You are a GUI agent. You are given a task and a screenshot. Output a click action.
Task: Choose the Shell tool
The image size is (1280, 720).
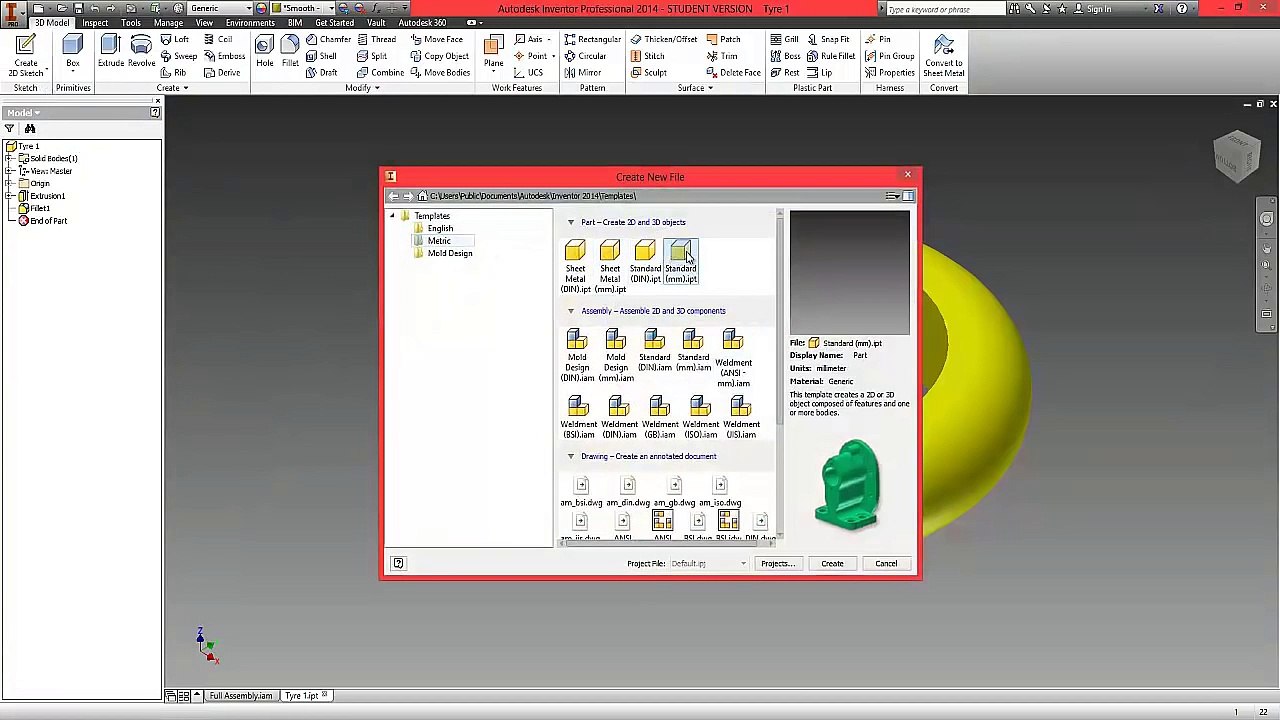321,56
